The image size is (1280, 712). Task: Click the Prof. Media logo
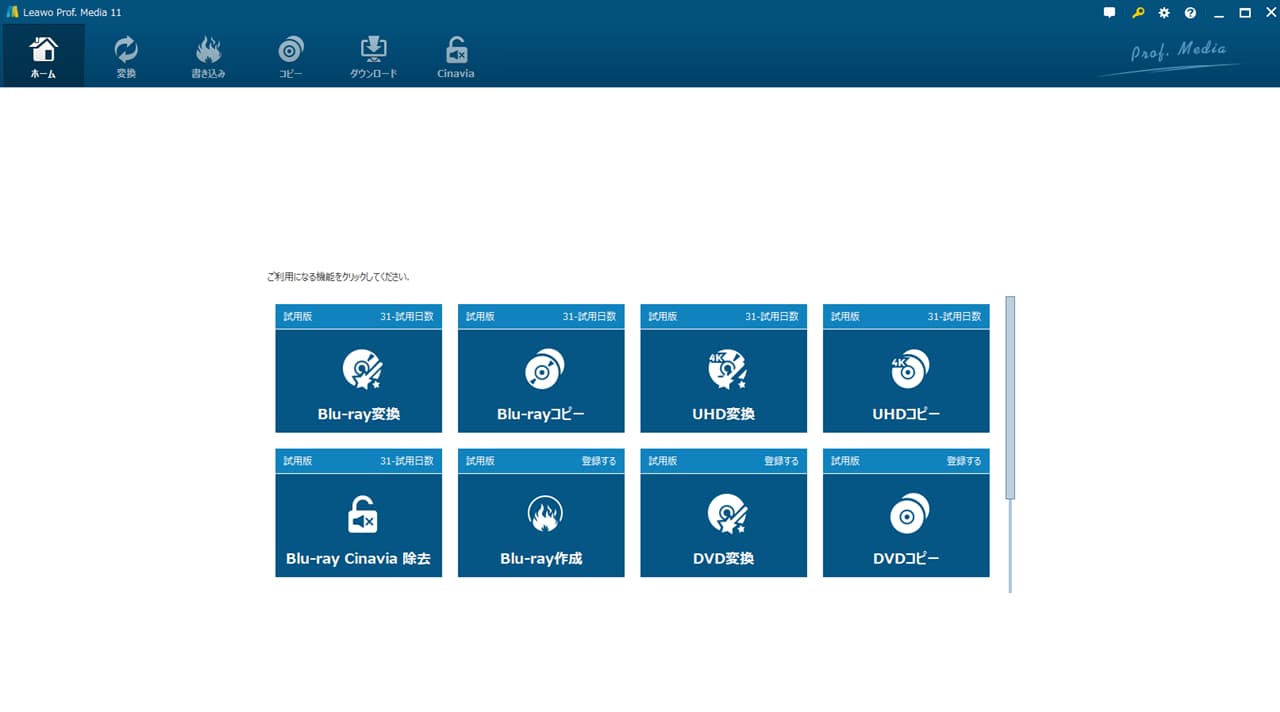pos(1170,56)
